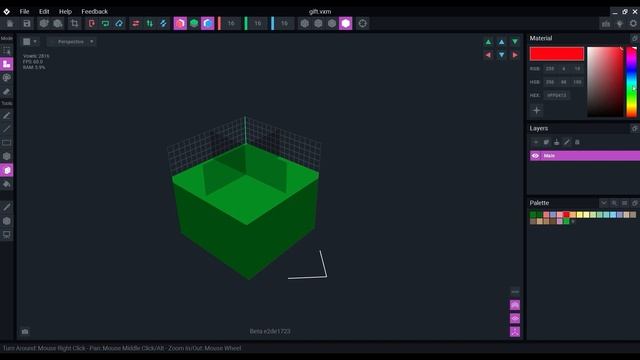Select the box selection mode icon
This screenshot has width=640, height=360.
tap(7, 51)
